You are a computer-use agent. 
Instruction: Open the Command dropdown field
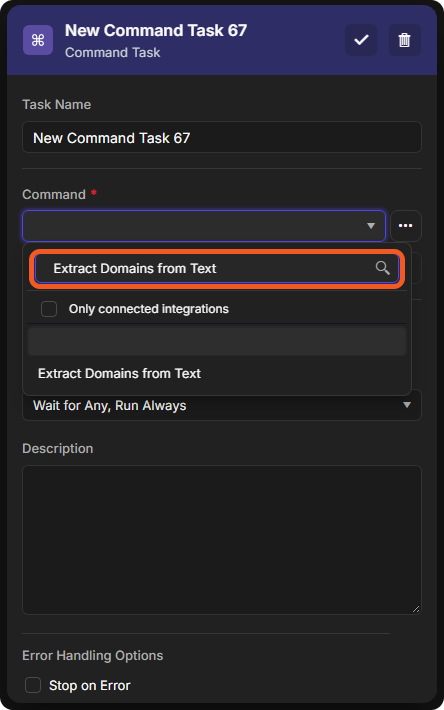204,225
